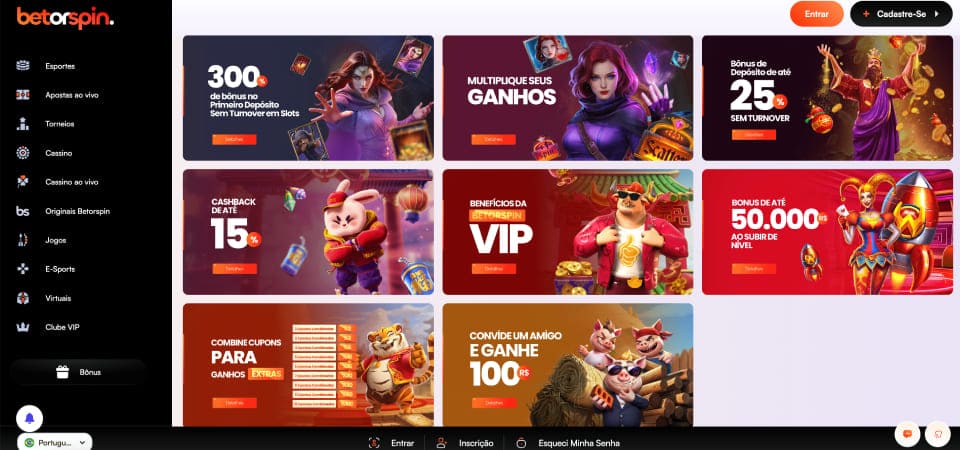This screenshot has height=450, width=960.
Task: Open Apostas ao vivo menu item
Action: pyautogui.click(x=72, y=95)
